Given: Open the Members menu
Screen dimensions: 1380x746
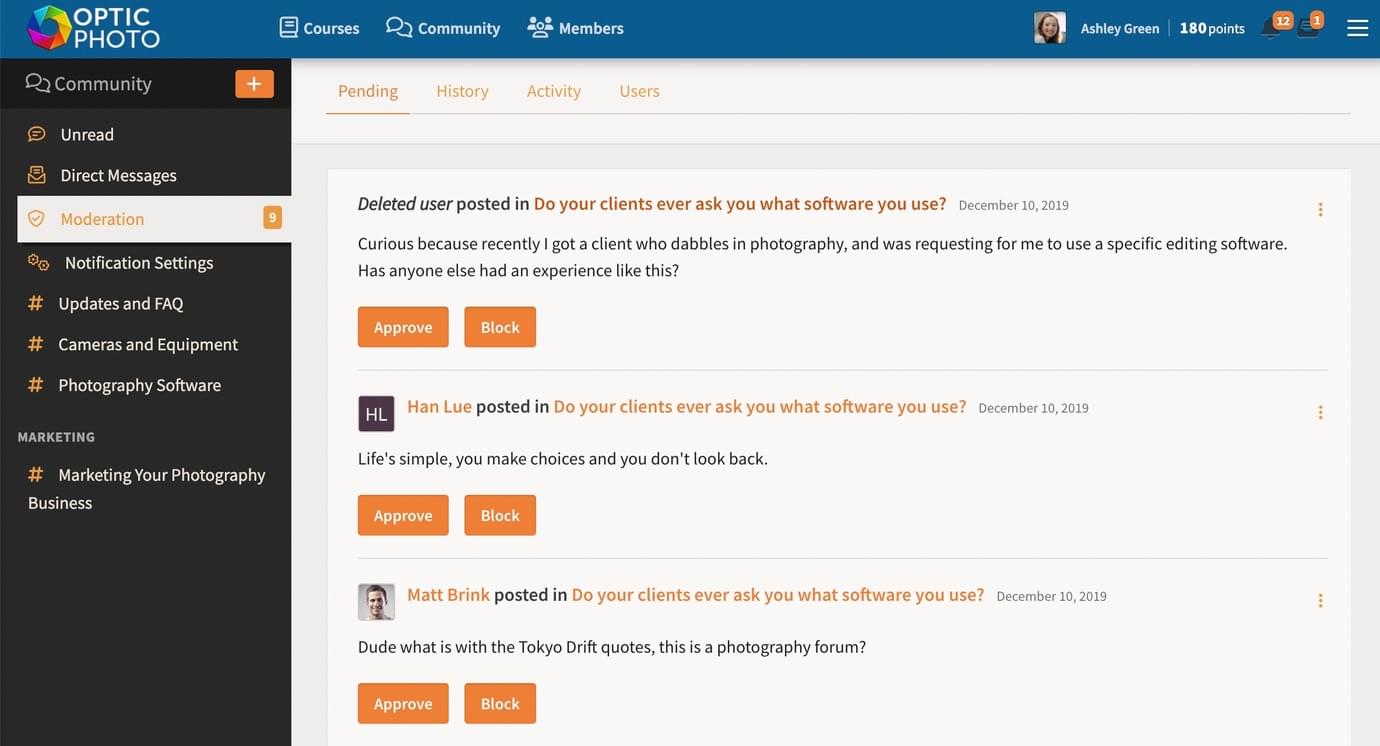Looking at the screenshot, I should 575,28.
